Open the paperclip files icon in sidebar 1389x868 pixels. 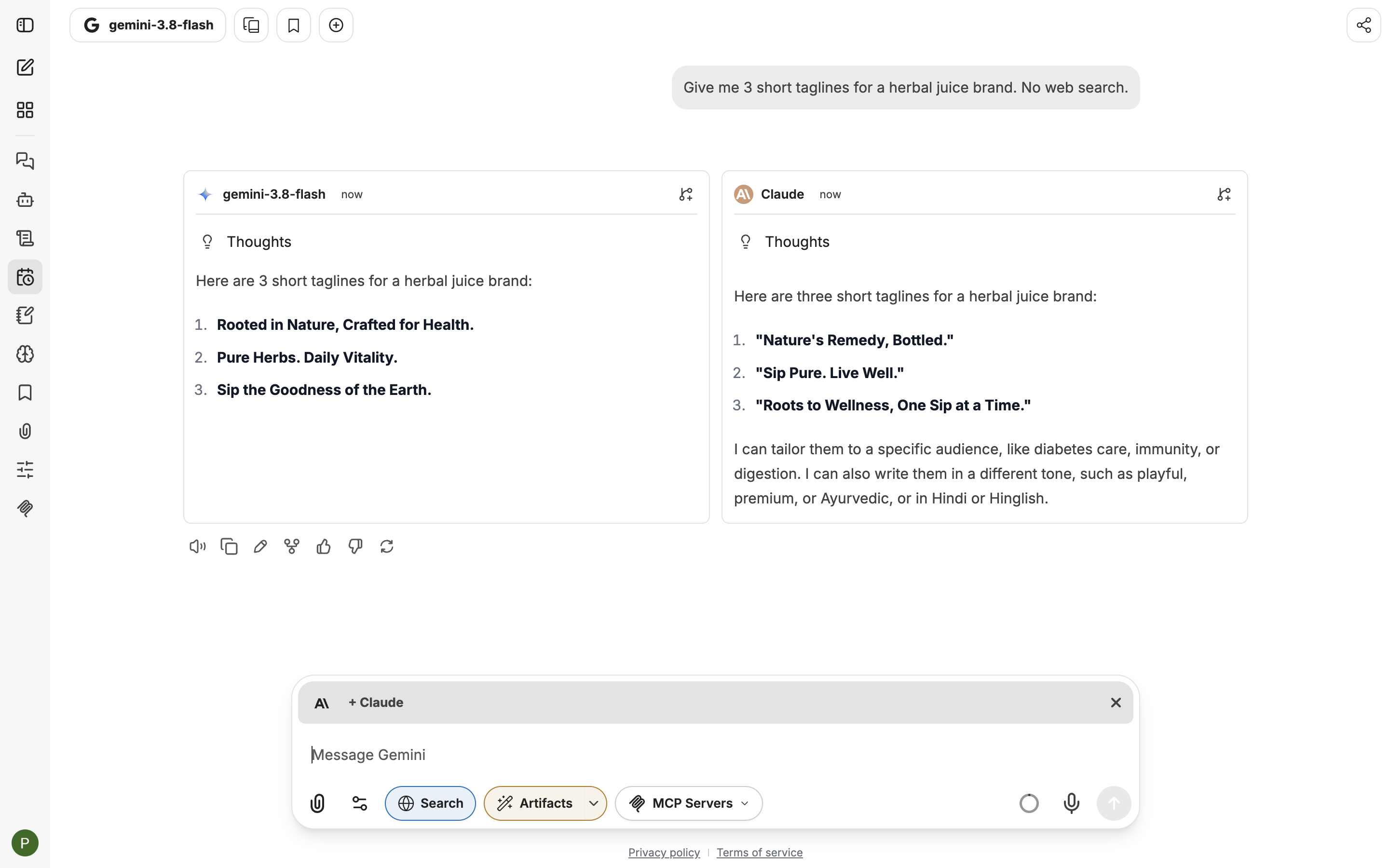(25, 431)
